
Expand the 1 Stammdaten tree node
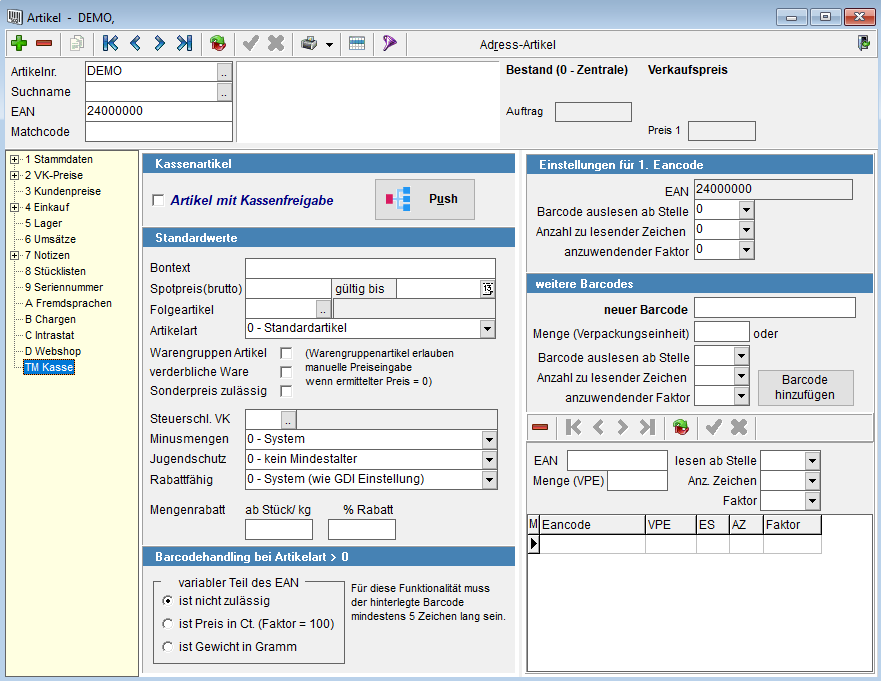point(15,159)
